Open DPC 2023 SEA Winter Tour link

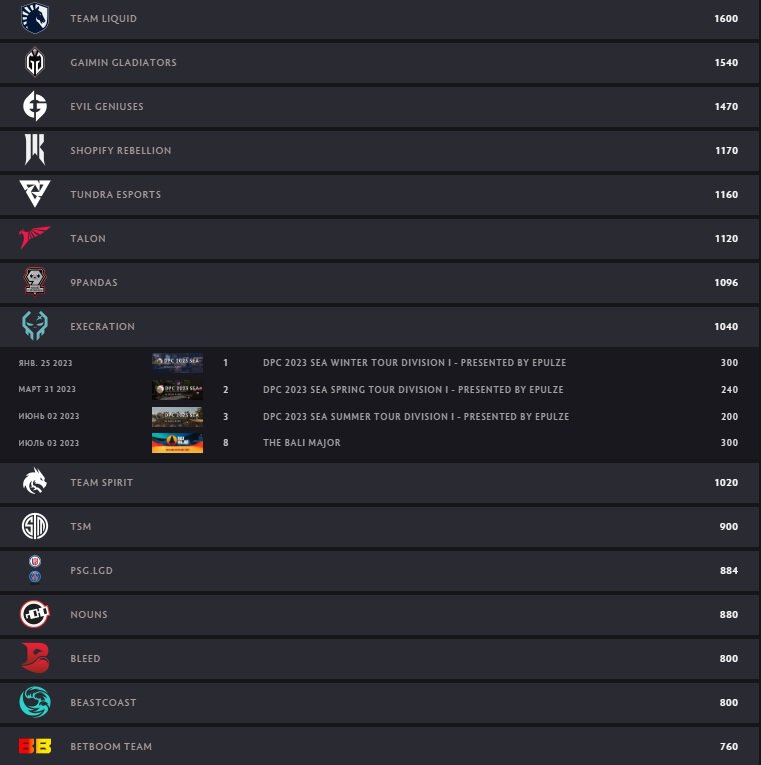pyautogui.click(x=416, y=363)
